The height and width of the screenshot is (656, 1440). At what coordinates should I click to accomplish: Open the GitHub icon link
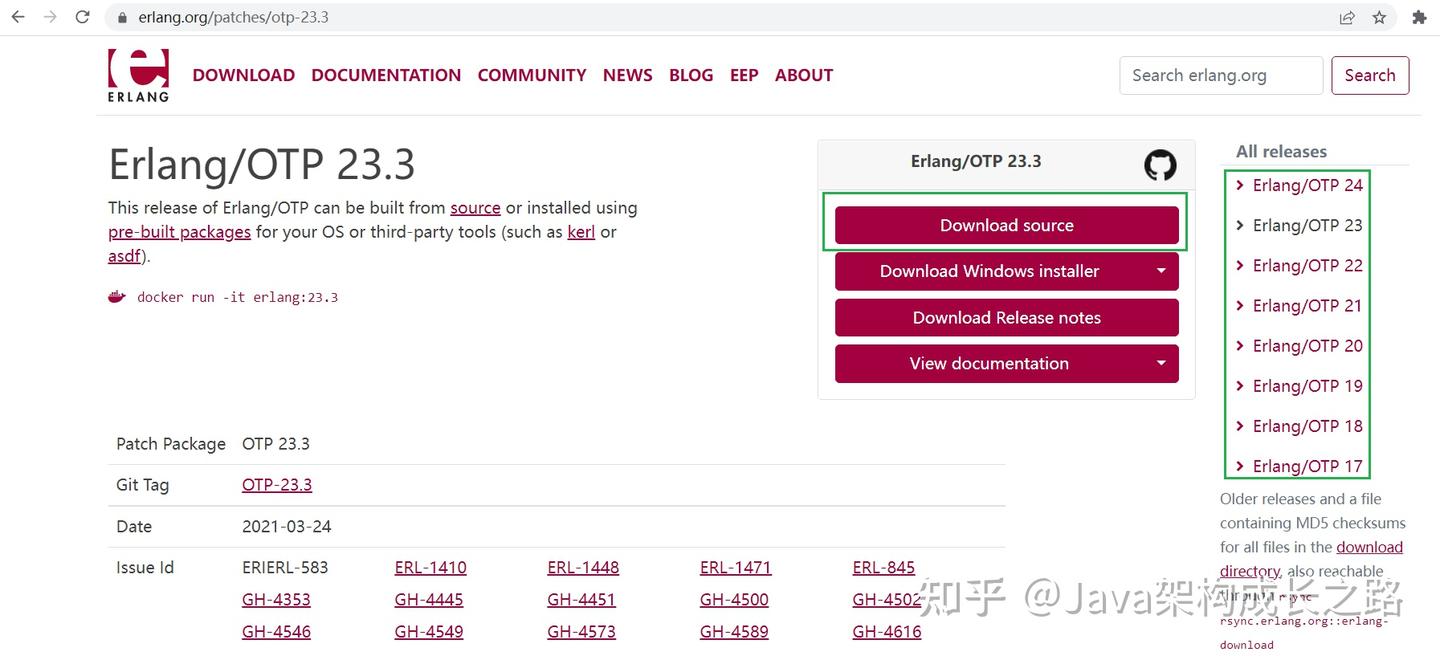(1160, 165)
